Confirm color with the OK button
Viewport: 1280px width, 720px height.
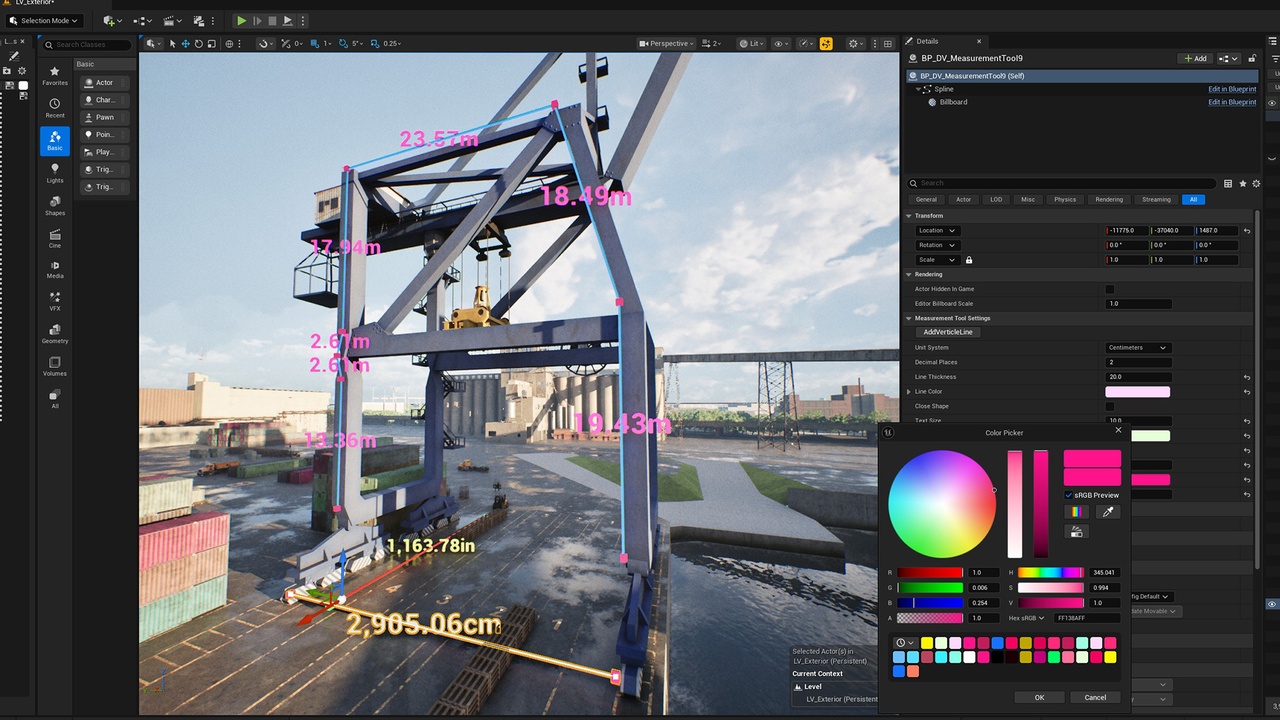1039,697
